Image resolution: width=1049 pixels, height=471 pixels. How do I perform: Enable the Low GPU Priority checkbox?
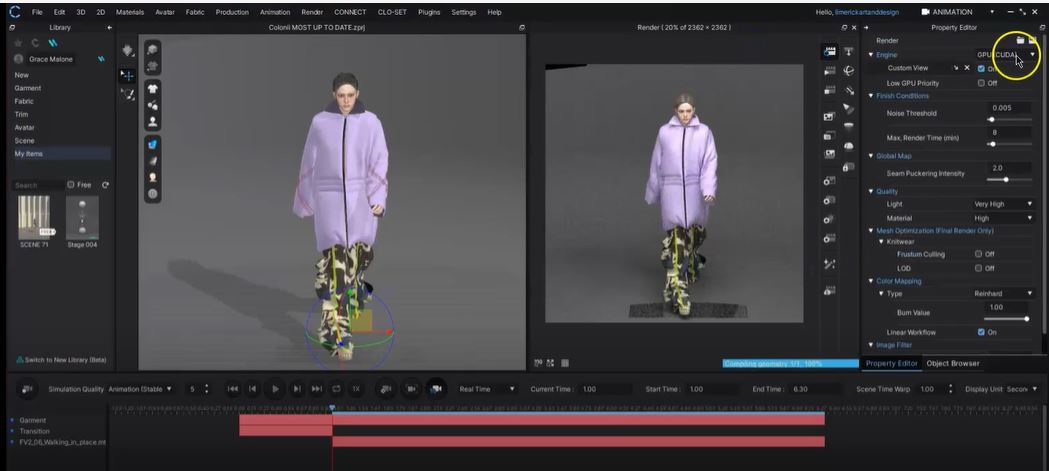(980, 83)
